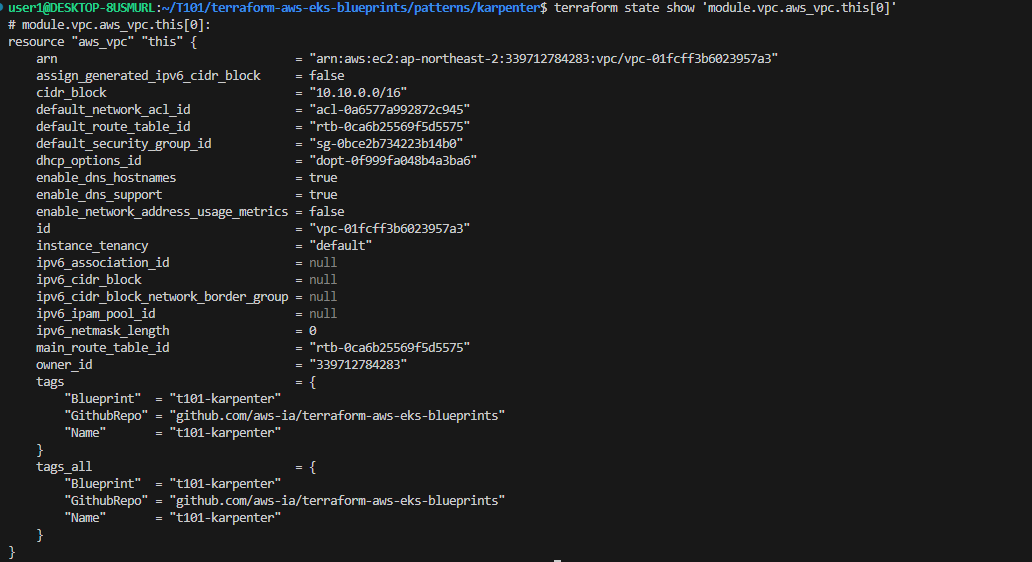1032x562 pixels.
Task: Click the "GithubRepo" value under tags
Action: pos(337,416)
